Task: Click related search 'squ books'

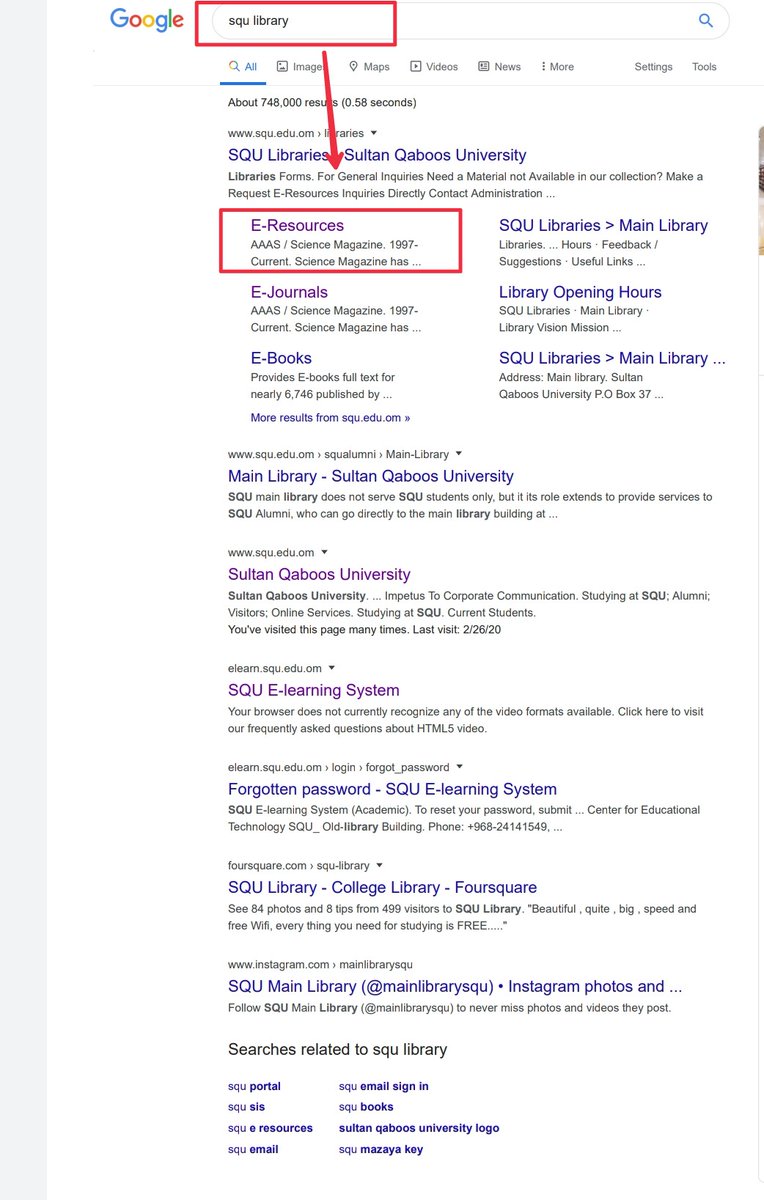Action: tap(366, 1107)
